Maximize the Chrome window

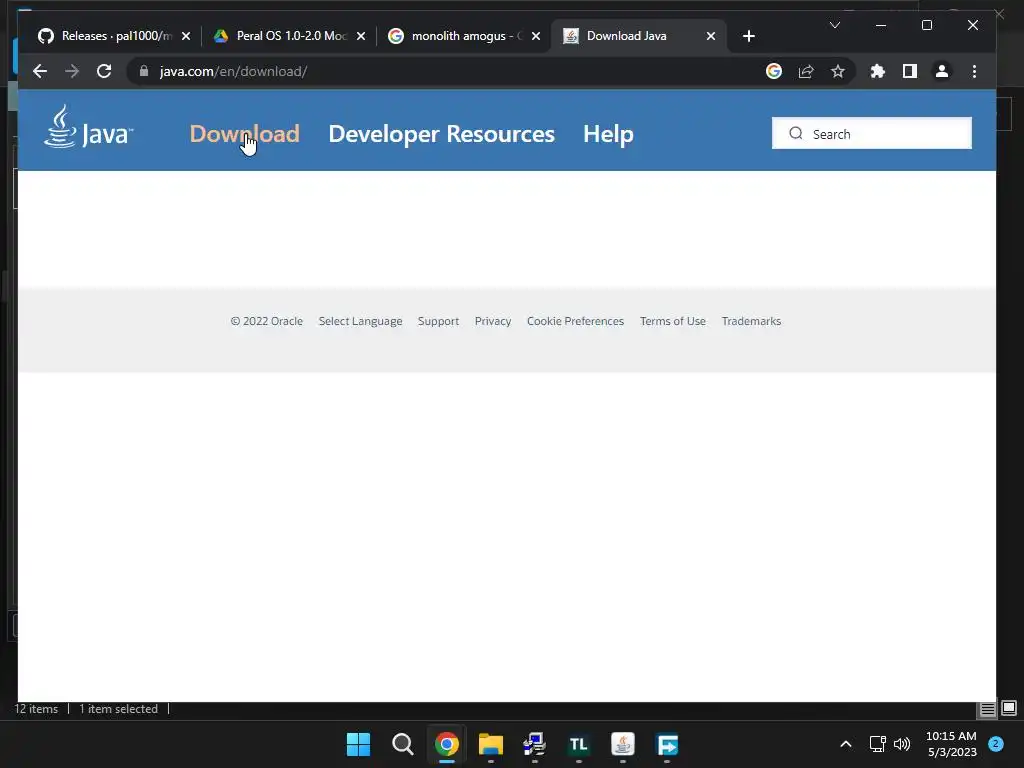(927, 25)
